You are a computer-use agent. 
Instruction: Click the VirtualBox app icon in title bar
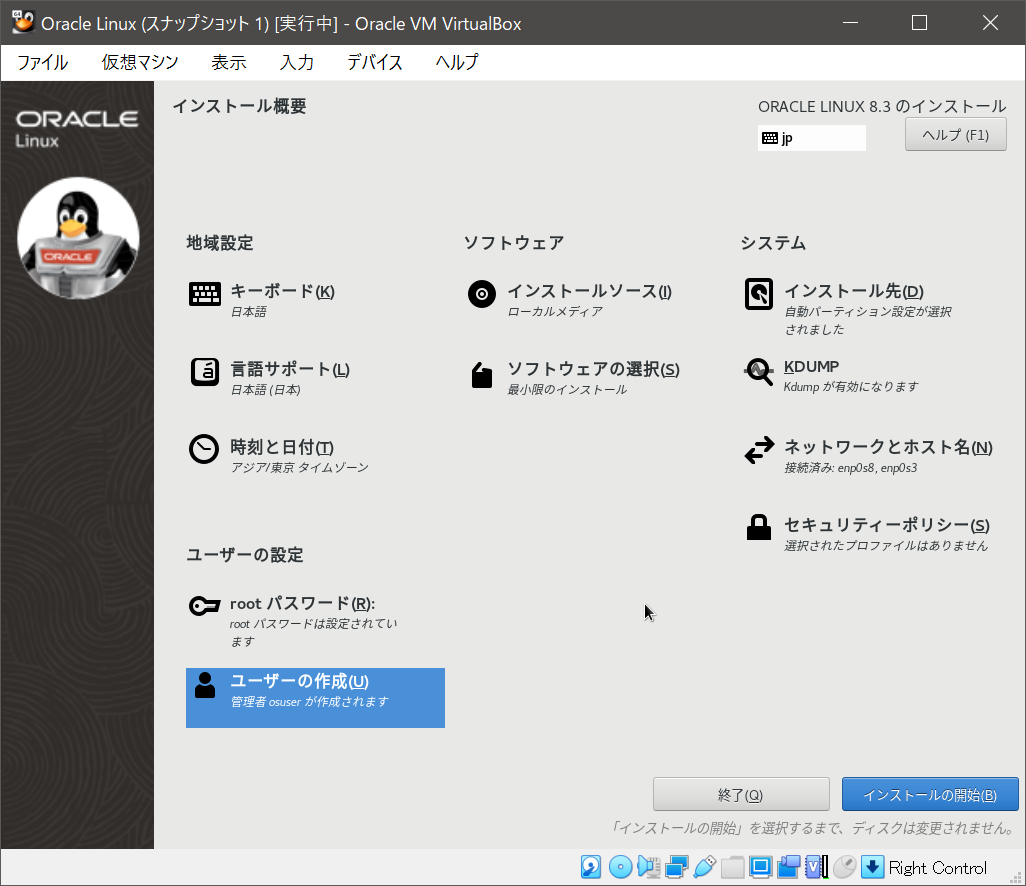23,22
